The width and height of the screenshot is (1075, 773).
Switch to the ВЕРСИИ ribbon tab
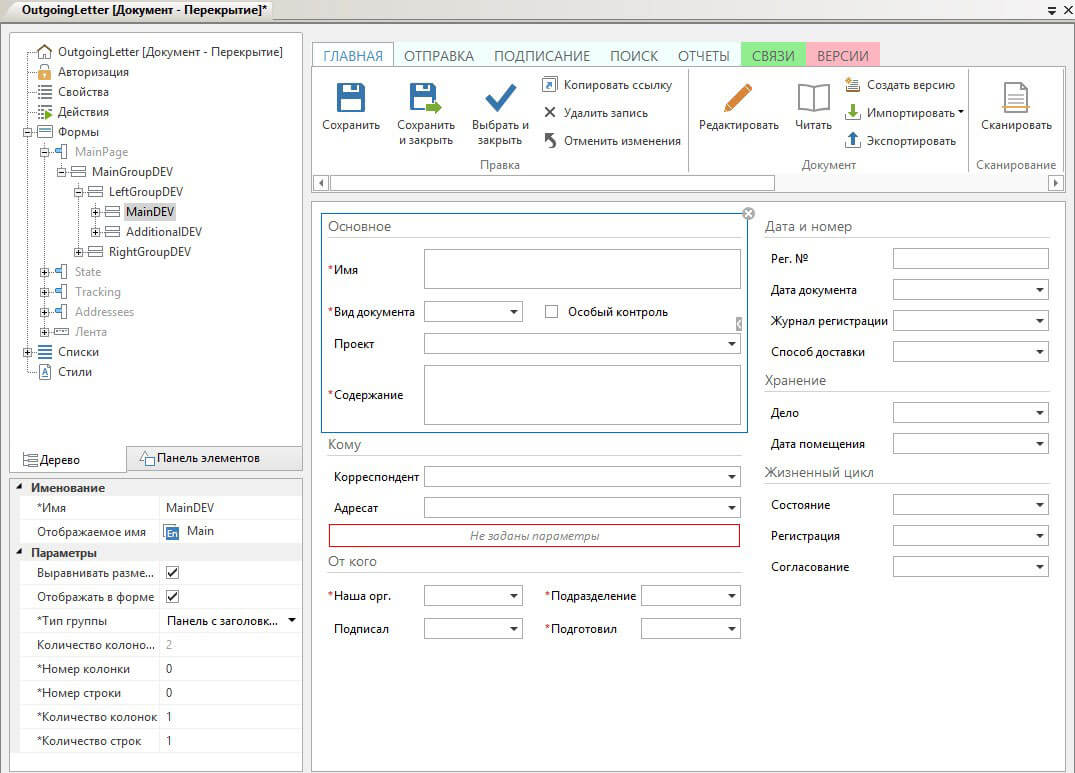(843, 56)
